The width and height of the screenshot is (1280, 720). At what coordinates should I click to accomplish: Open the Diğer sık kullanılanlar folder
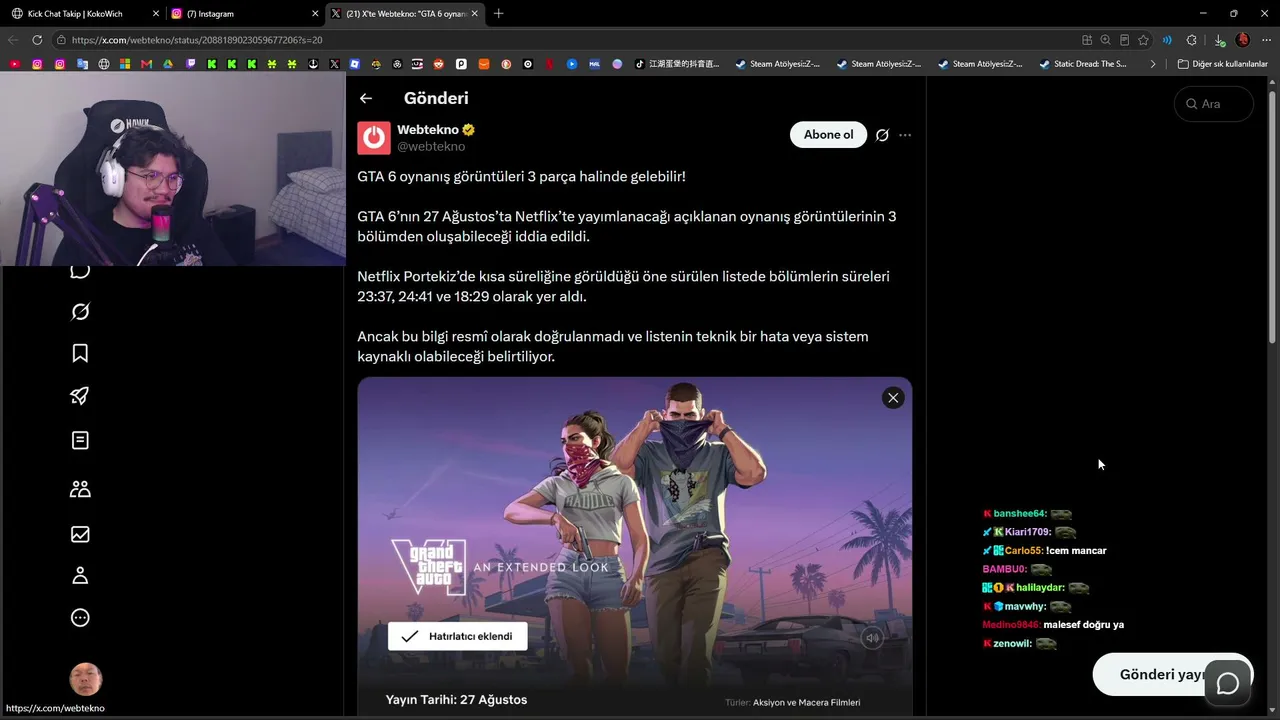[x=1222, y=64]
